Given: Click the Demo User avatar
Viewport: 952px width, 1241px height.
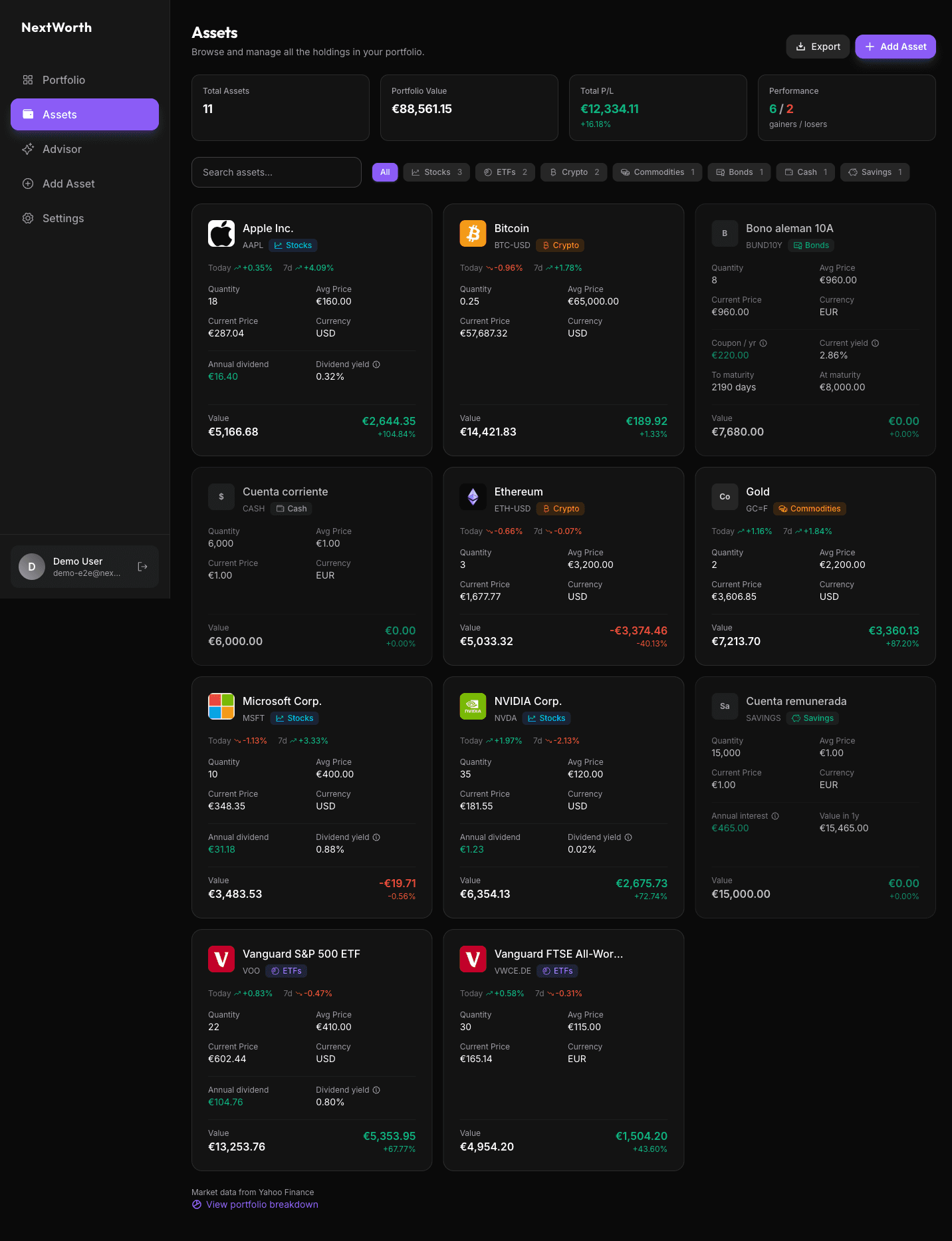Looking at the screenshot, I should pyautogui.click(x=32, y=567).
